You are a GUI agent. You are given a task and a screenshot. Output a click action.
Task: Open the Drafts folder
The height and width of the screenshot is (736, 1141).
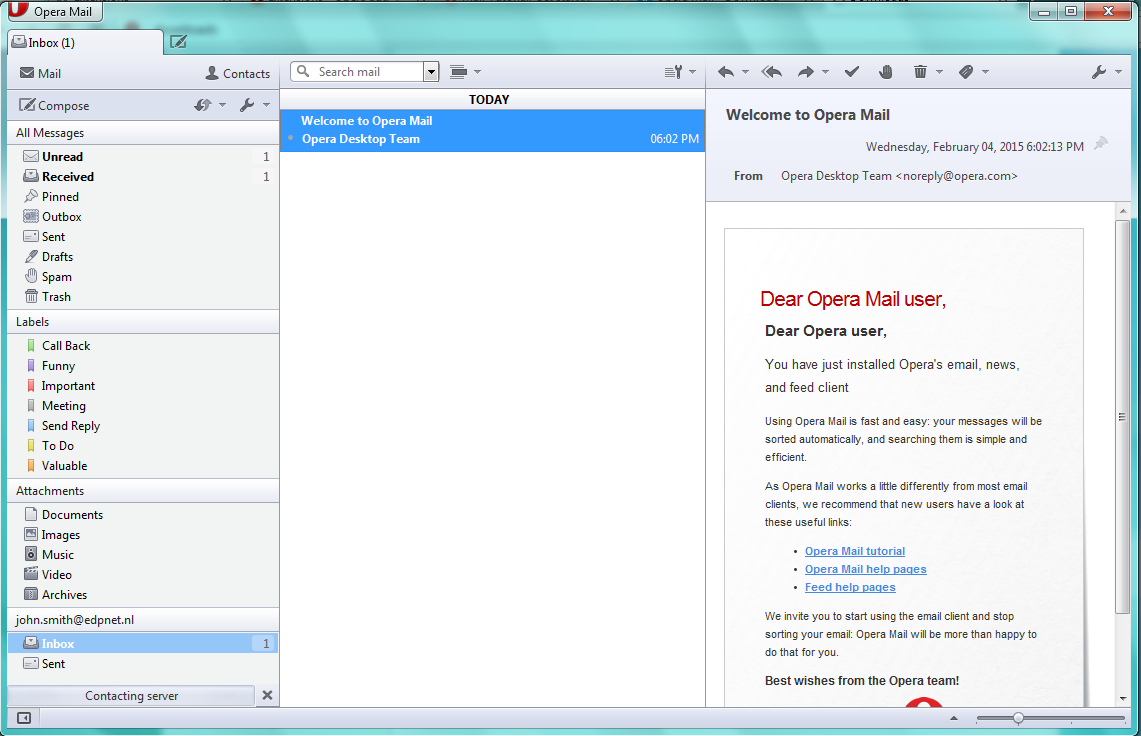143,257
